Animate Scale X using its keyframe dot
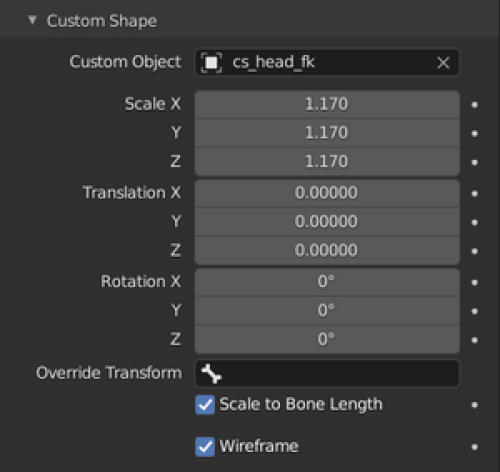The width and height of the screenshot is (500, 472). pyautogui.click(x=474, y=105)
